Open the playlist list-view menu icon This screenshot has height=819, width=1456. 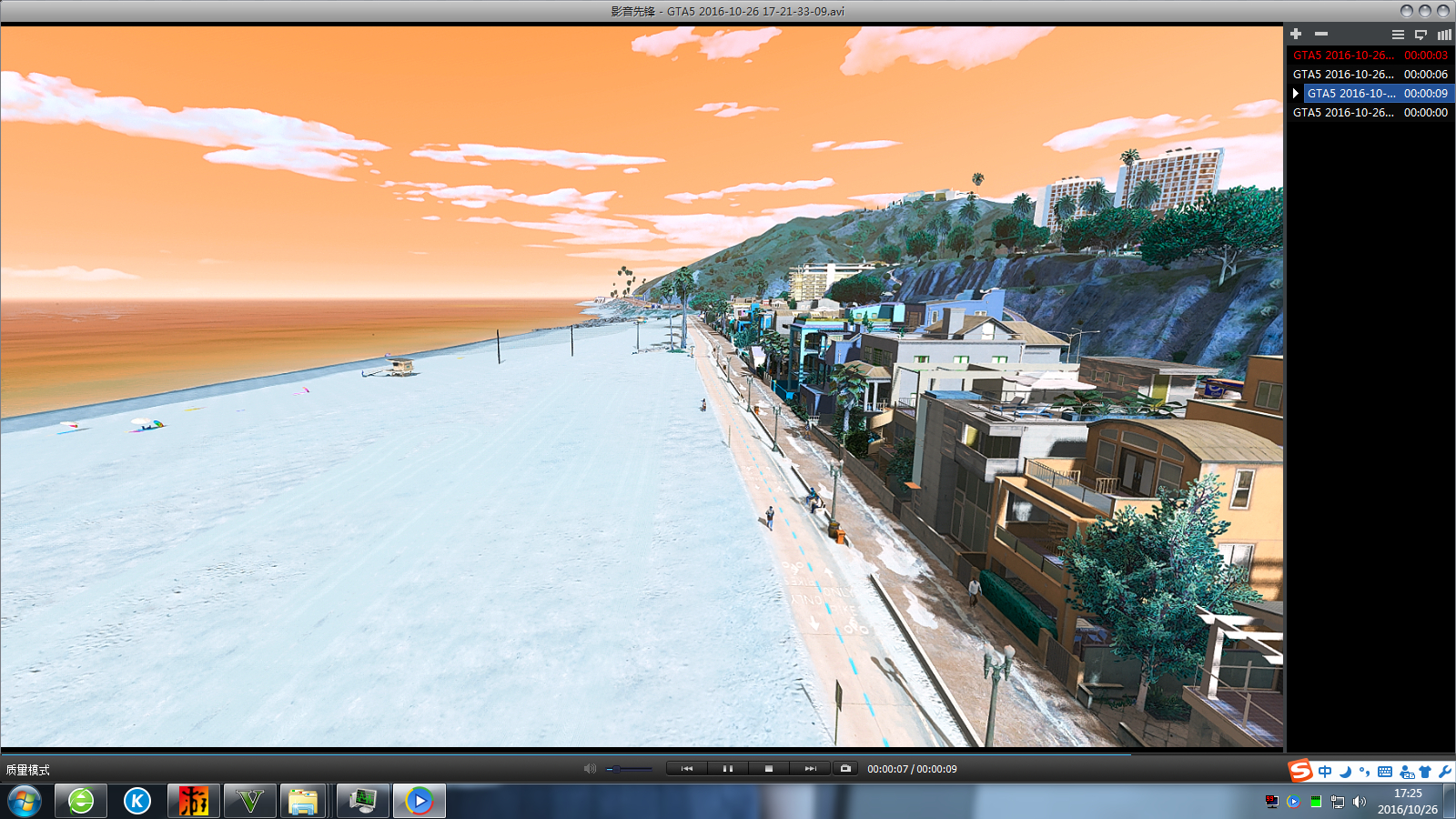1398,35
